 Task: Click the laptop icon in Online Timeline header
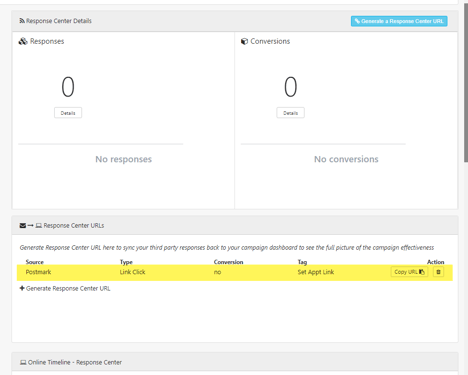pos(23,362)
